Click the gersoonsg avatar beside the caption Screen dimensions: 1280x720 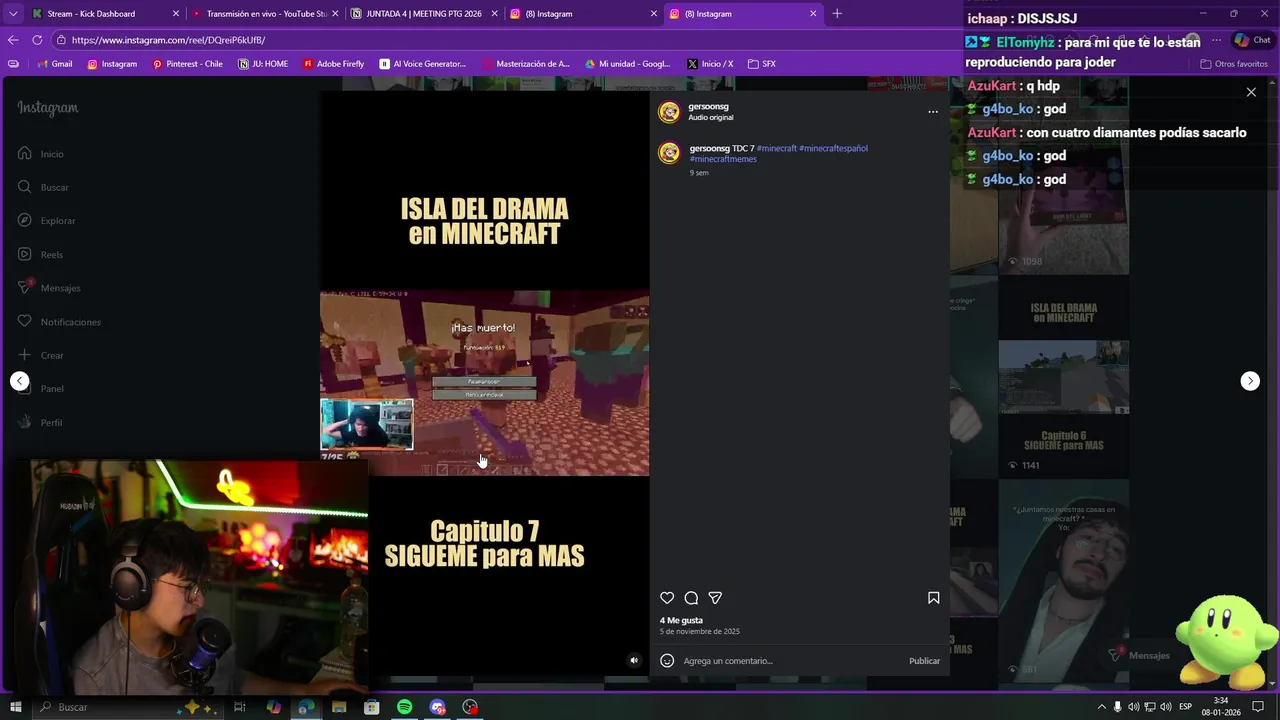(x=669, y=153)
